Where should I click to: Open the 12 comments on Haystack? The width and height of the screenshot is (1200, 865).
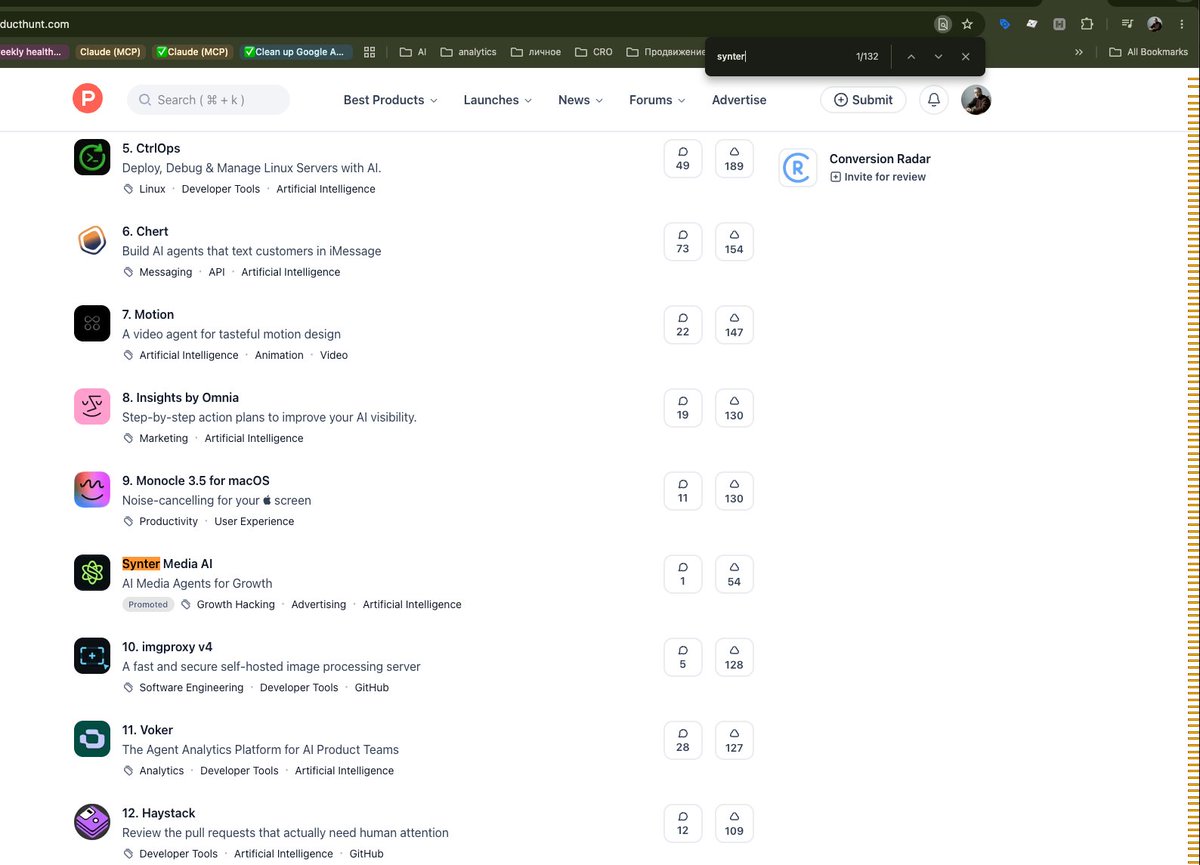[x=683, y=823]
